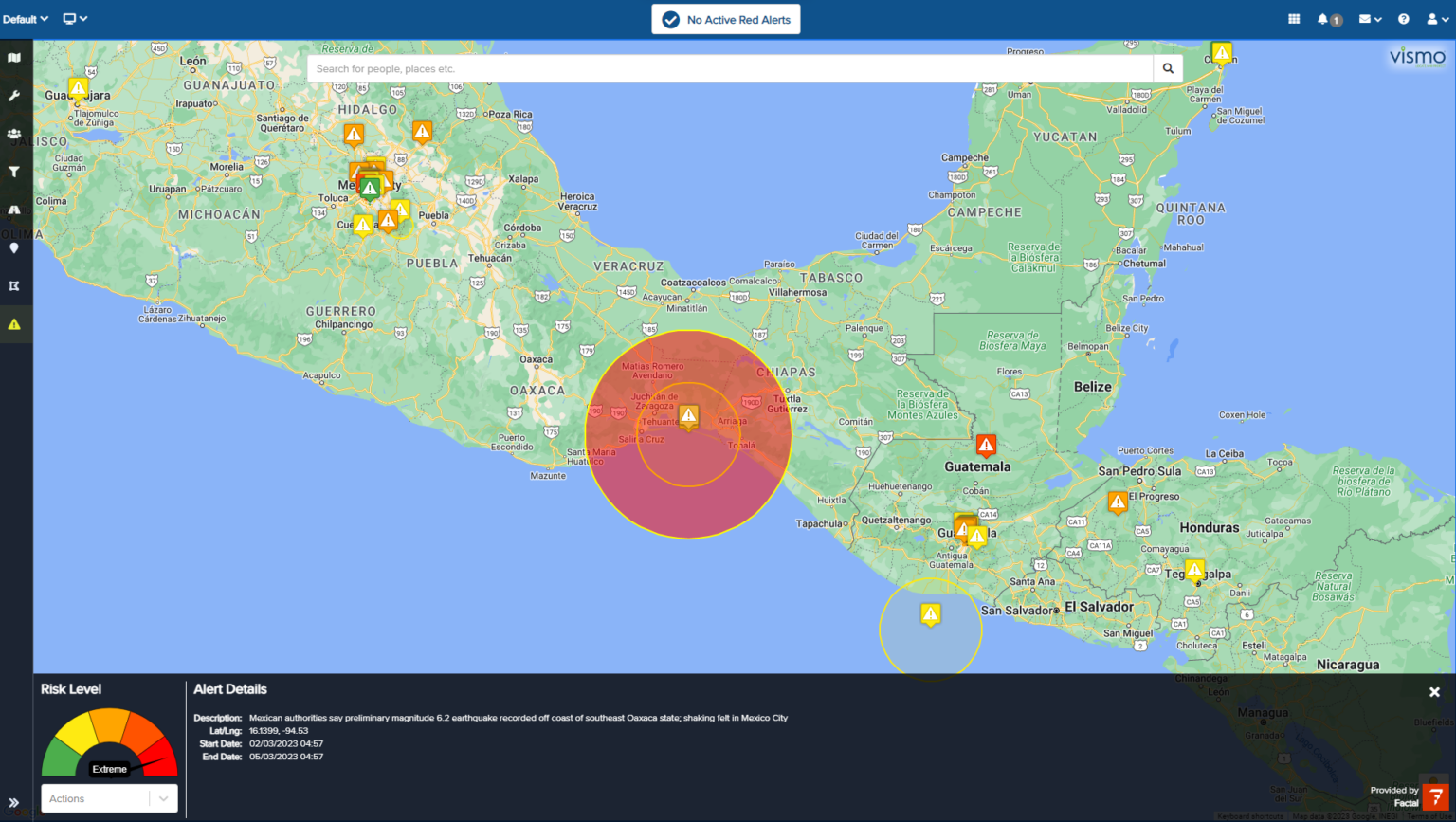Click the funnel filter icon in the sidebar
The height and width of the screenshot is (822, 1456).
pos(14,172)
